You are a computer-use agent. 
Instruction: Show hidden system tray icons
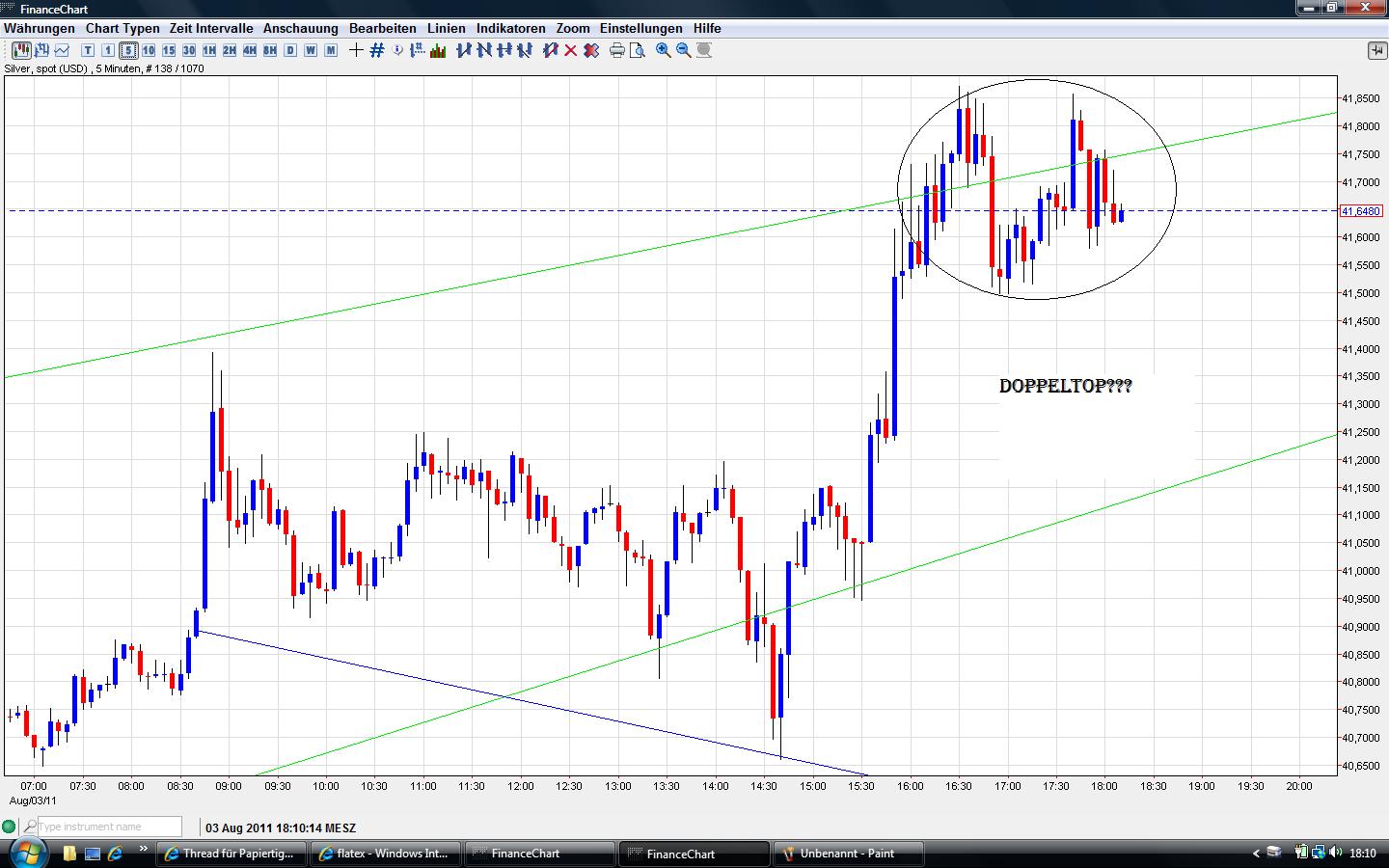tap(1256, 853)
